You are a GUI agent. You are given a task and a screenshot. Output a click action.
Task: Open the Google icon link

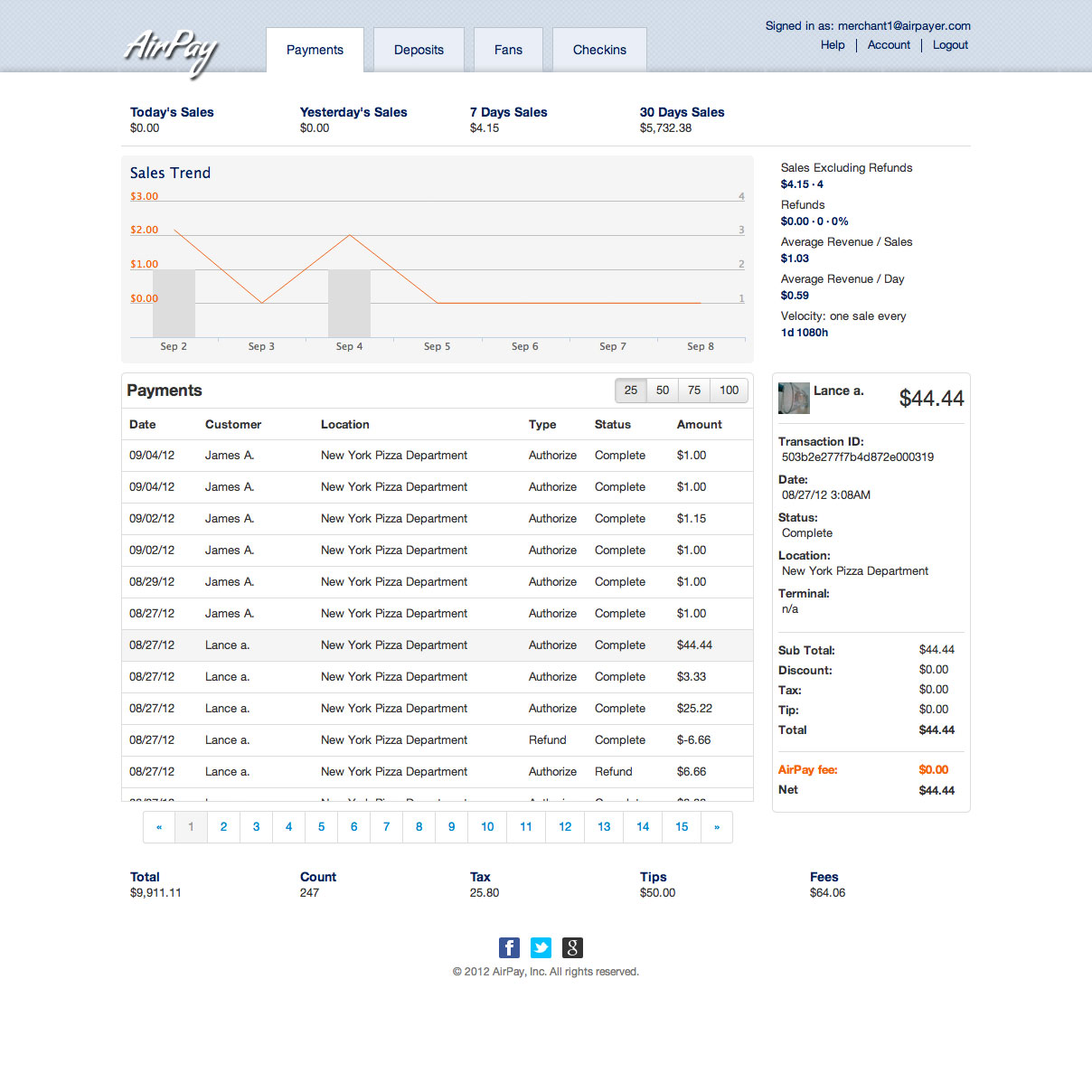pos(572,947)
